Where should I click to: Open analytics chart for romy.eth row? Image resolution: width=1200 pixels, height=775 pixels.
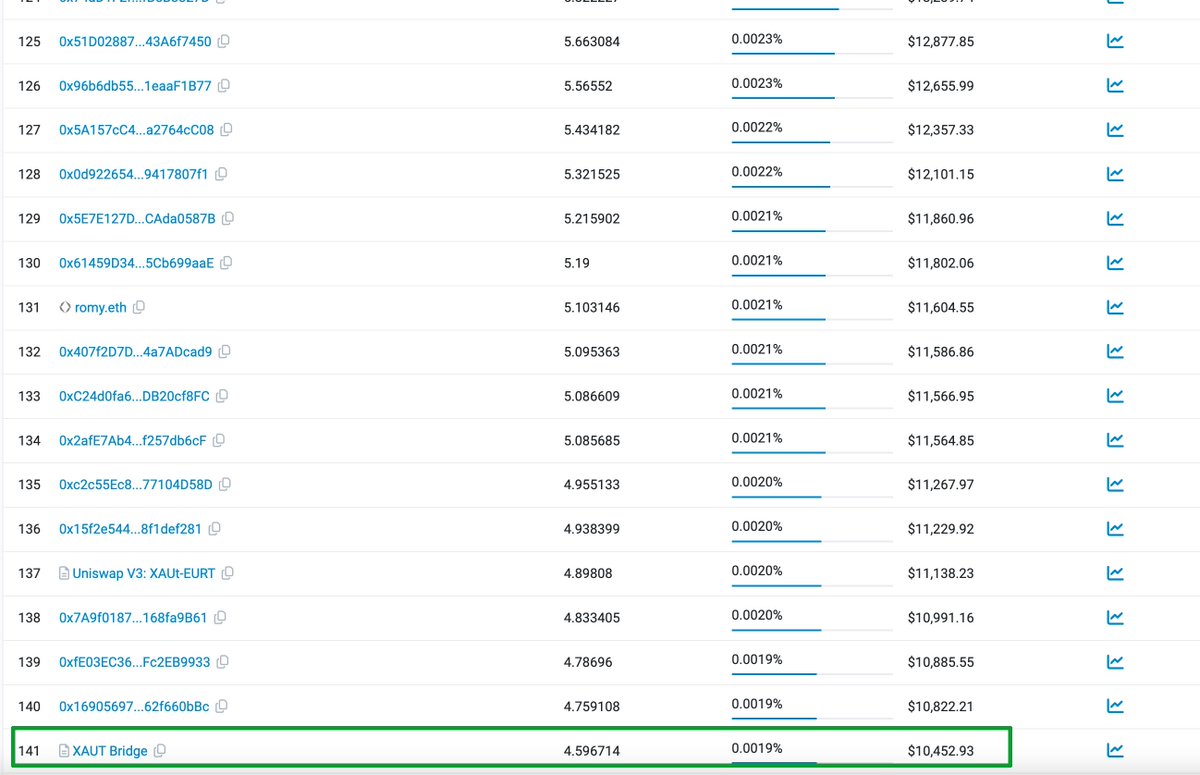(1115, 307)
